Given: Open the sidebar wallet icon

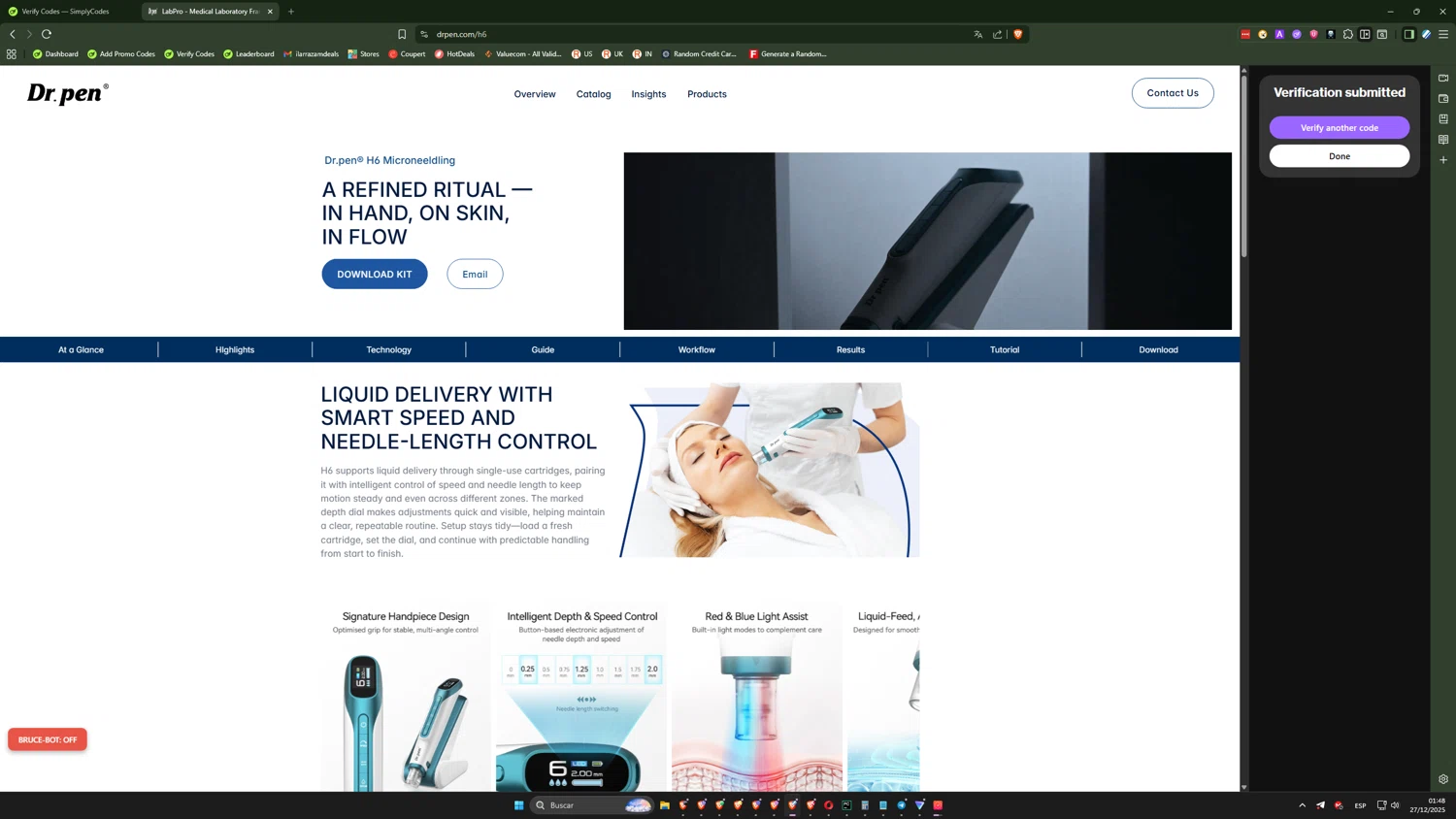Looking at the screenshot, I should coord(1443,99).
